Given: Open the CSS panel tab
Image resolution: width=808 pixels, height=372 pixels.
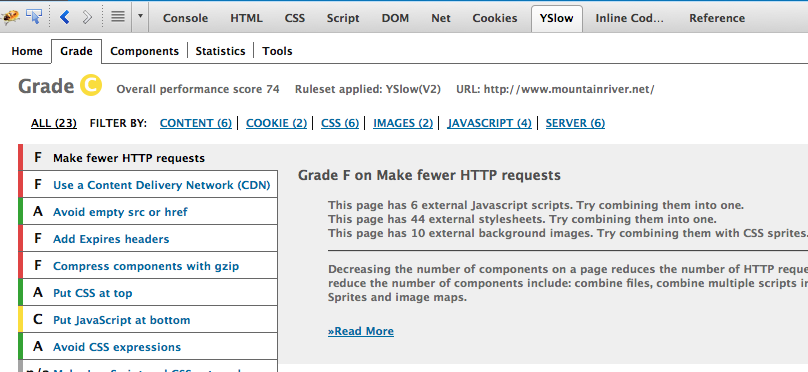Looking at the screenshot, I should click(295, 18).
